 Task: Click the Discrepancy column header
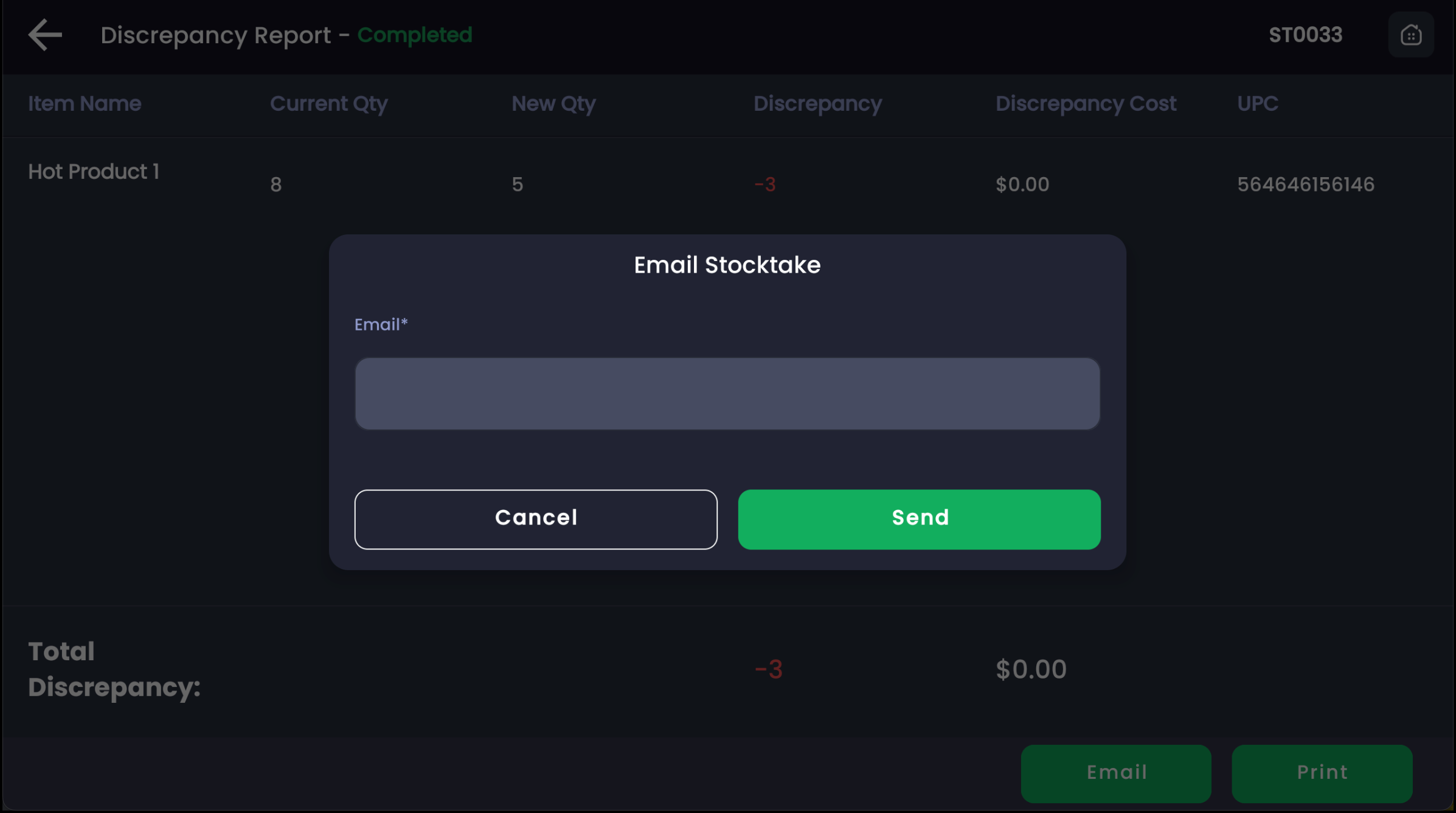[x=817, y=104]
